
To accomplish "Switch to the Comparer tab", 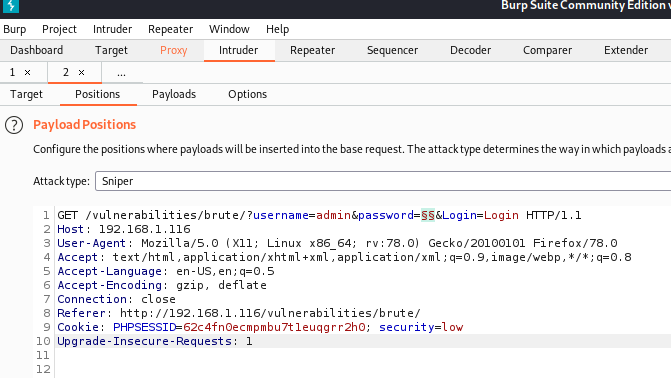I will pos(547,50).
